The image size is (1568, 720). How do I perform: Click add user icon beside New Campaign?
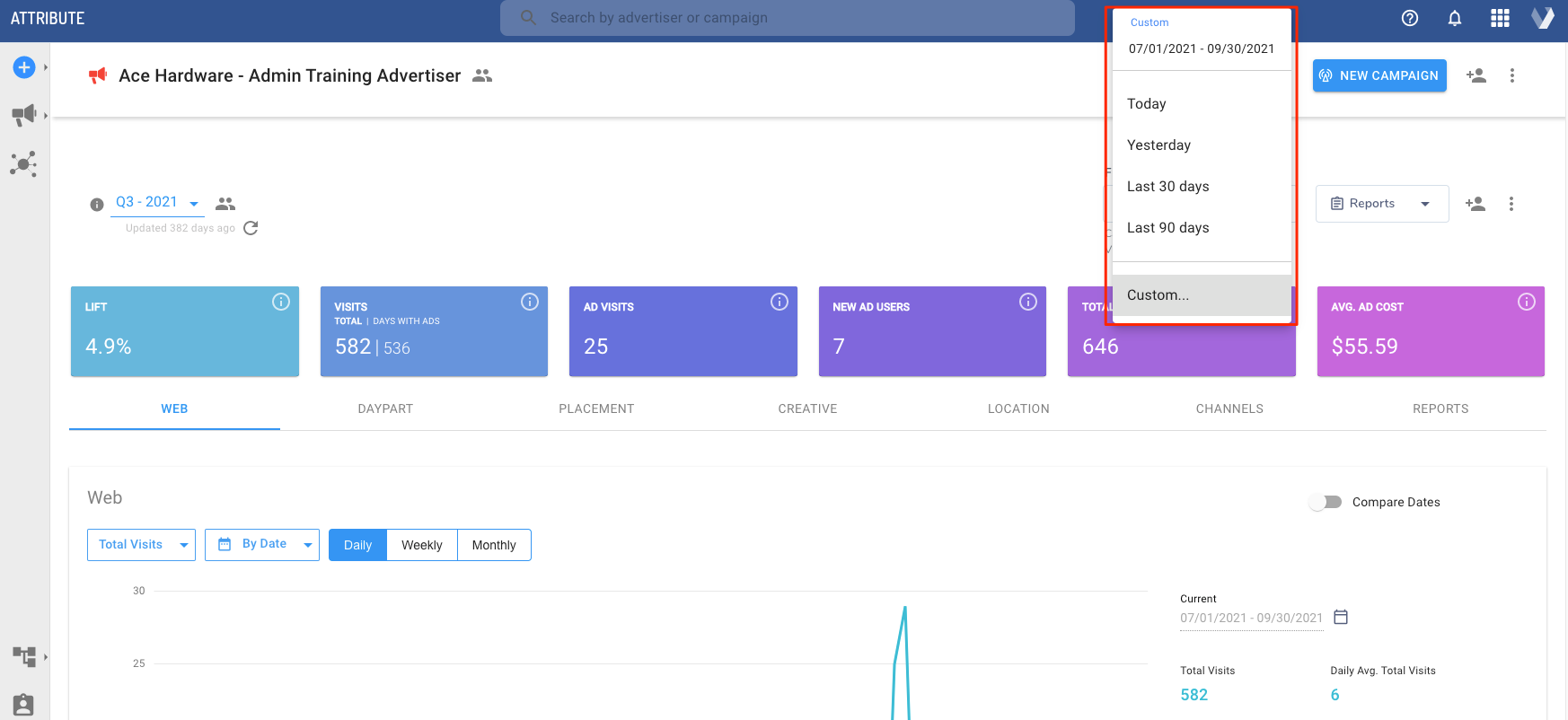point(1476,75)
